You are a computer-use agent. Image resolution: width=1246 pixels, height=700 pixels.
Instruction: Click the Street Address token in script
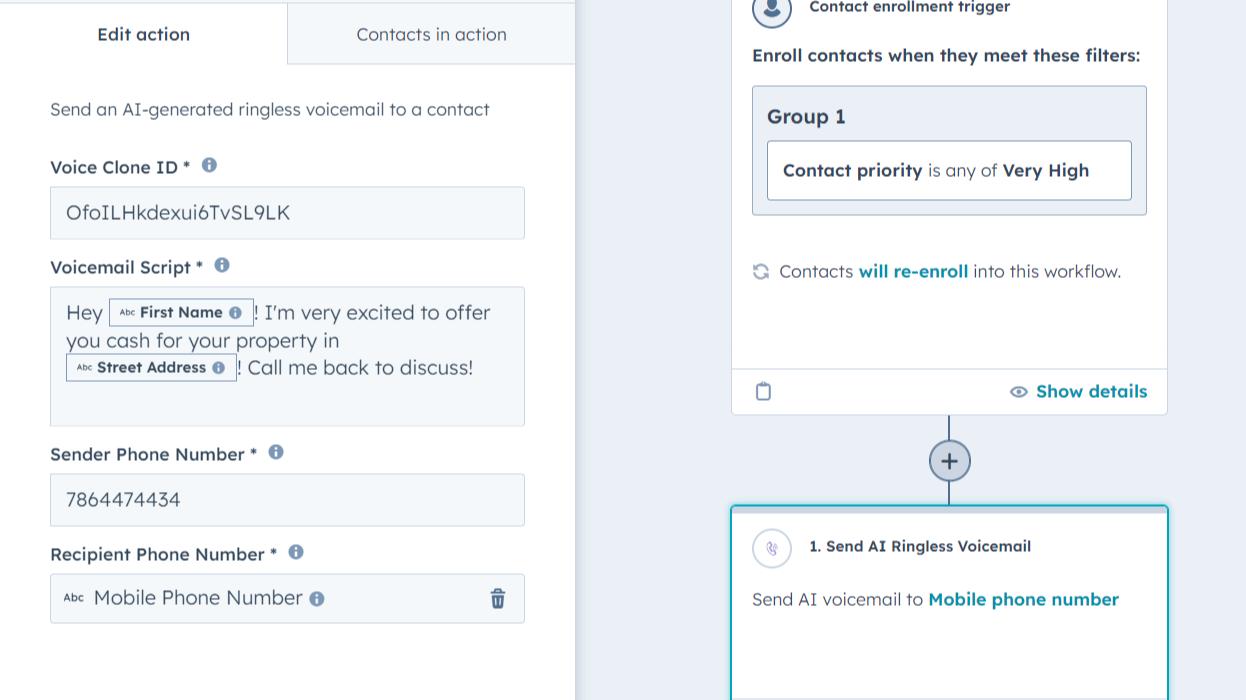[151, 368]
